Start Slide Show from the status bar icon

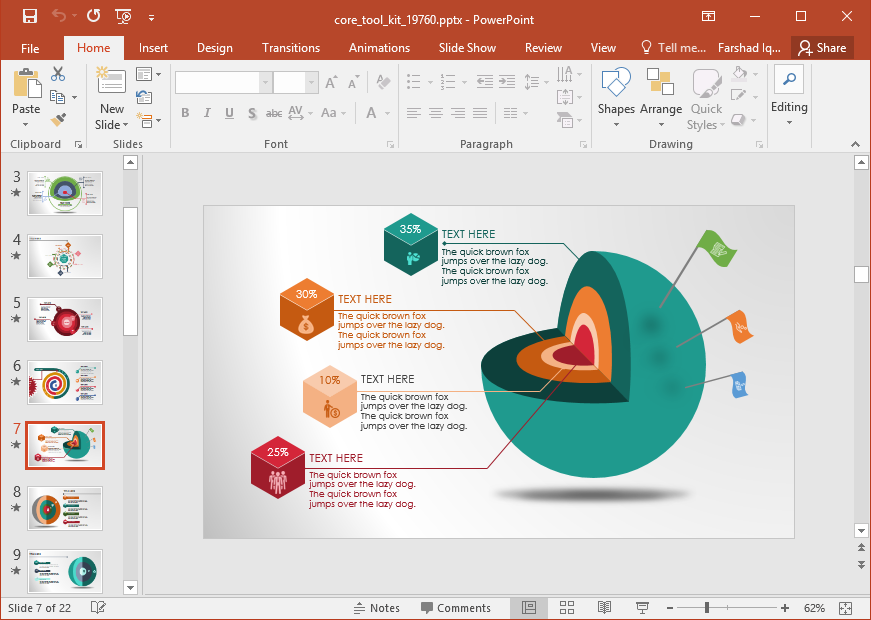point(642,608)
